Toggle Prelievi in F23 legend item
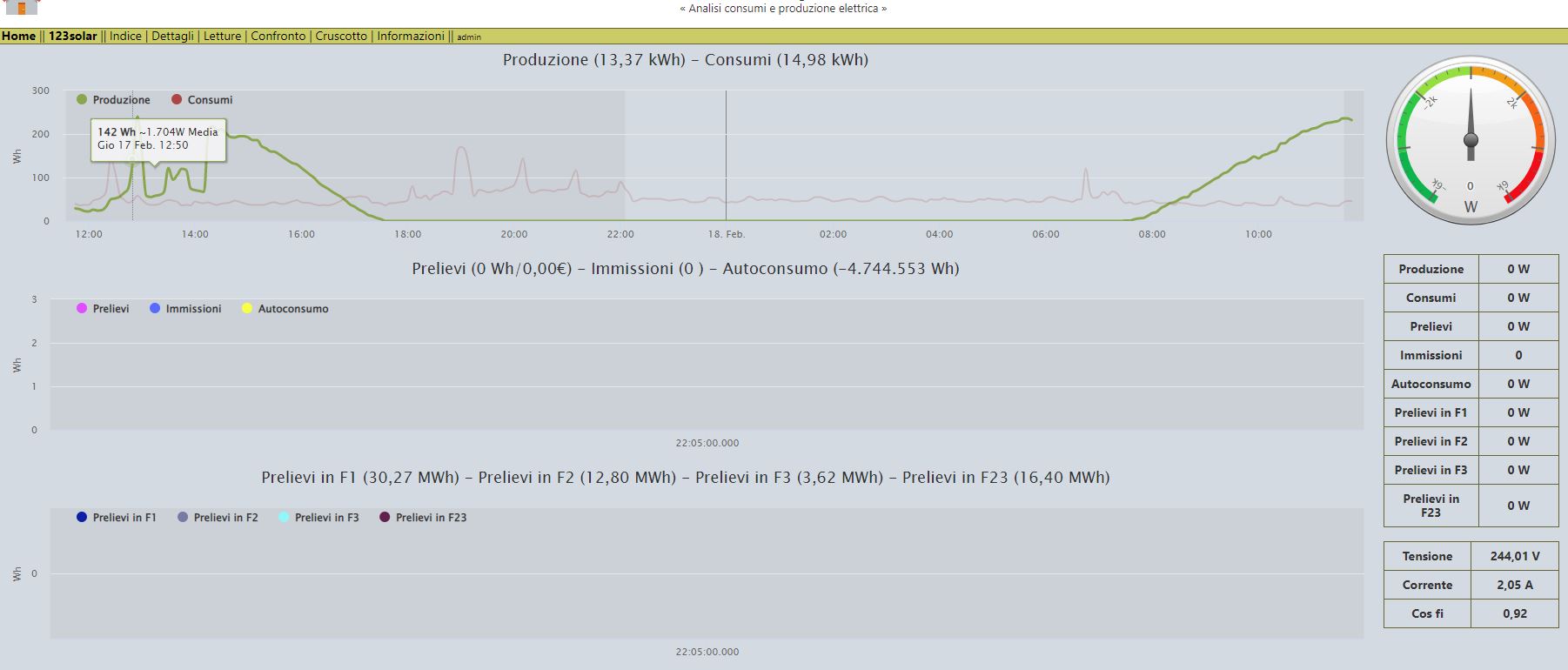1568x670 pixels. (x=423, y=518)
